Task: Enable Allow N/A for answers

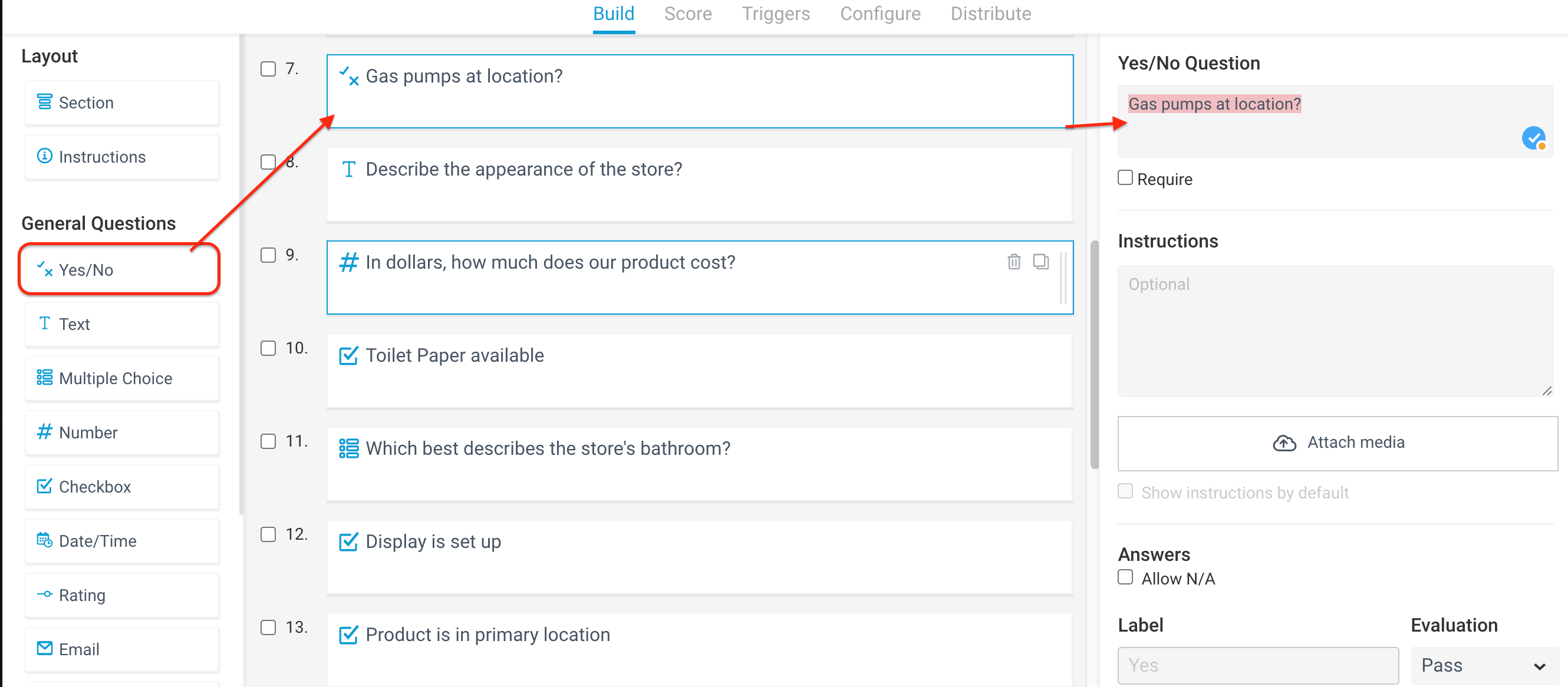Action: (1125, 577)
